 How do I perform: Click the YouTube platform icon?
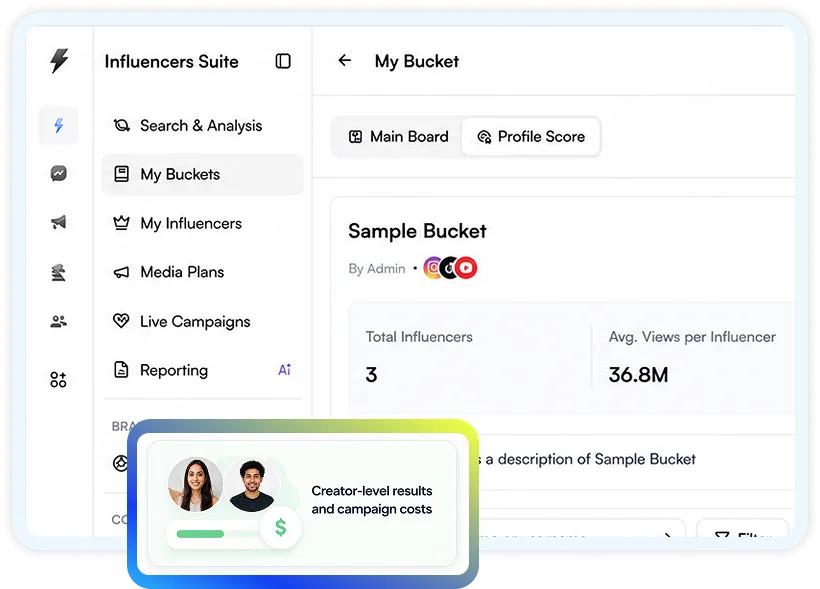click(x=466, y=268)
